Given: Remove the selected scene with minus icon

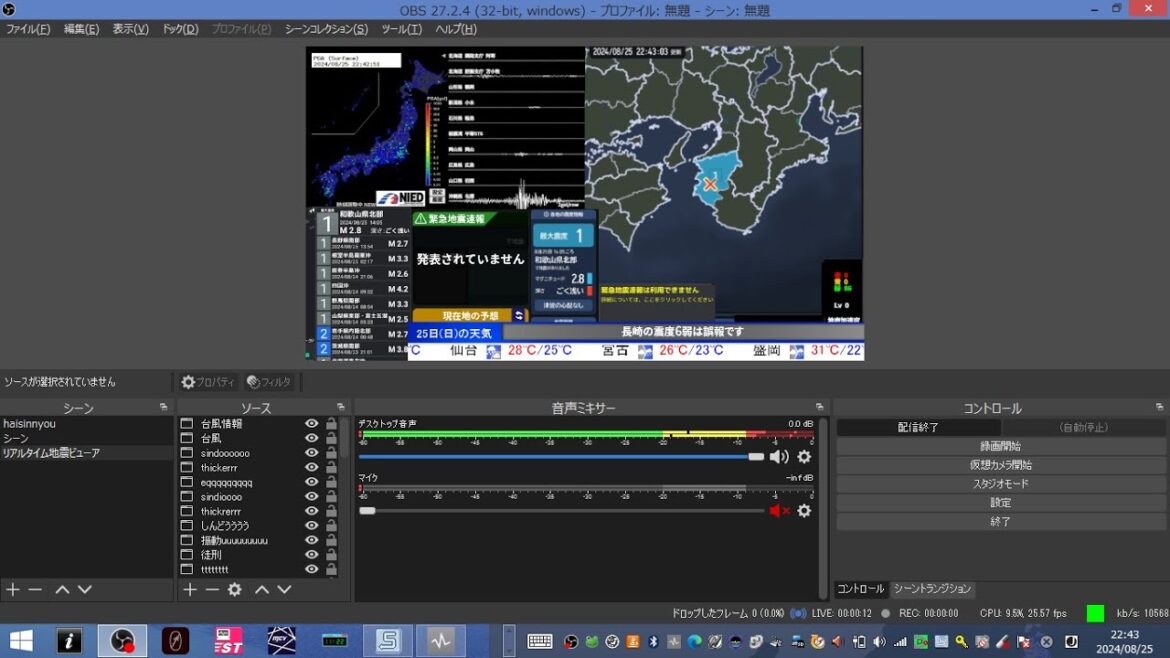Looking at the screenshot, I should [35, 590].
